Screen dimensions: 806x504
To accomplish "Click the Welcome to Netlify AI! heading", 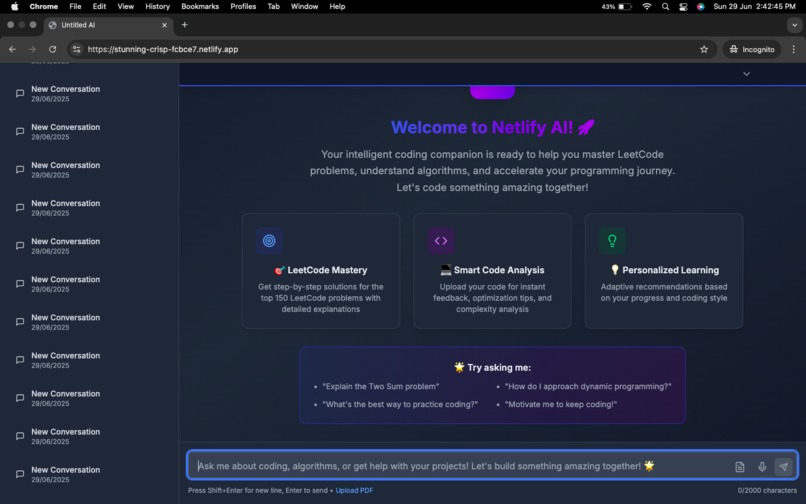I will click(x=492, y=127).
